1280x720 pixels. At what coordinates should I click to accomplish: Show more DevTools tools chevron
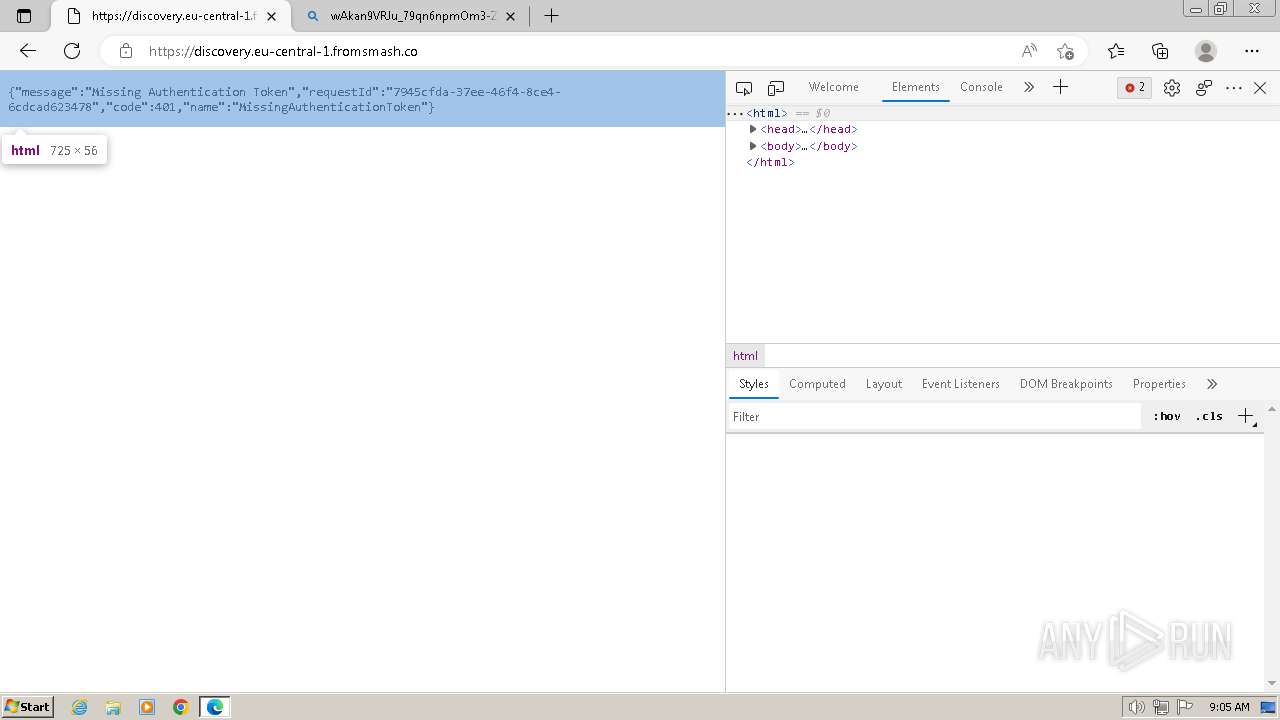(1028, 88)
